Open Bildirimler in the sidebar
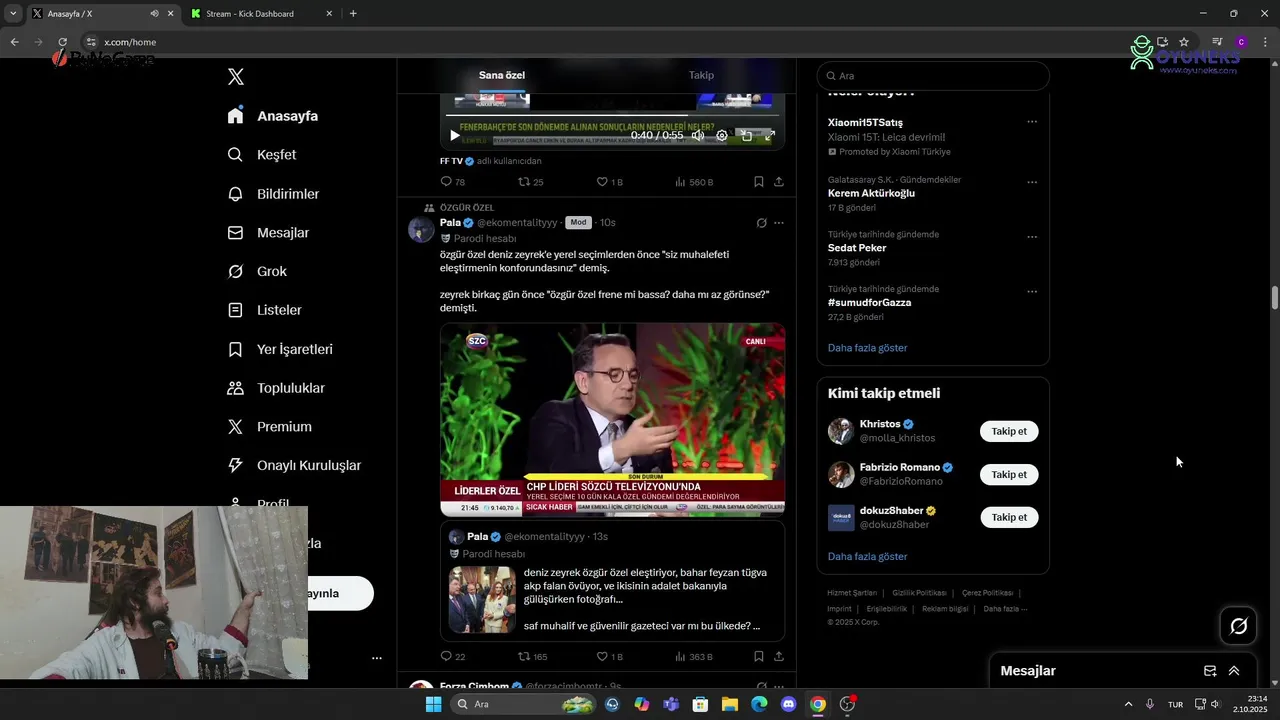Image resolution: width=1280 pixels, height=720 pixels. [x=273, y=194]
